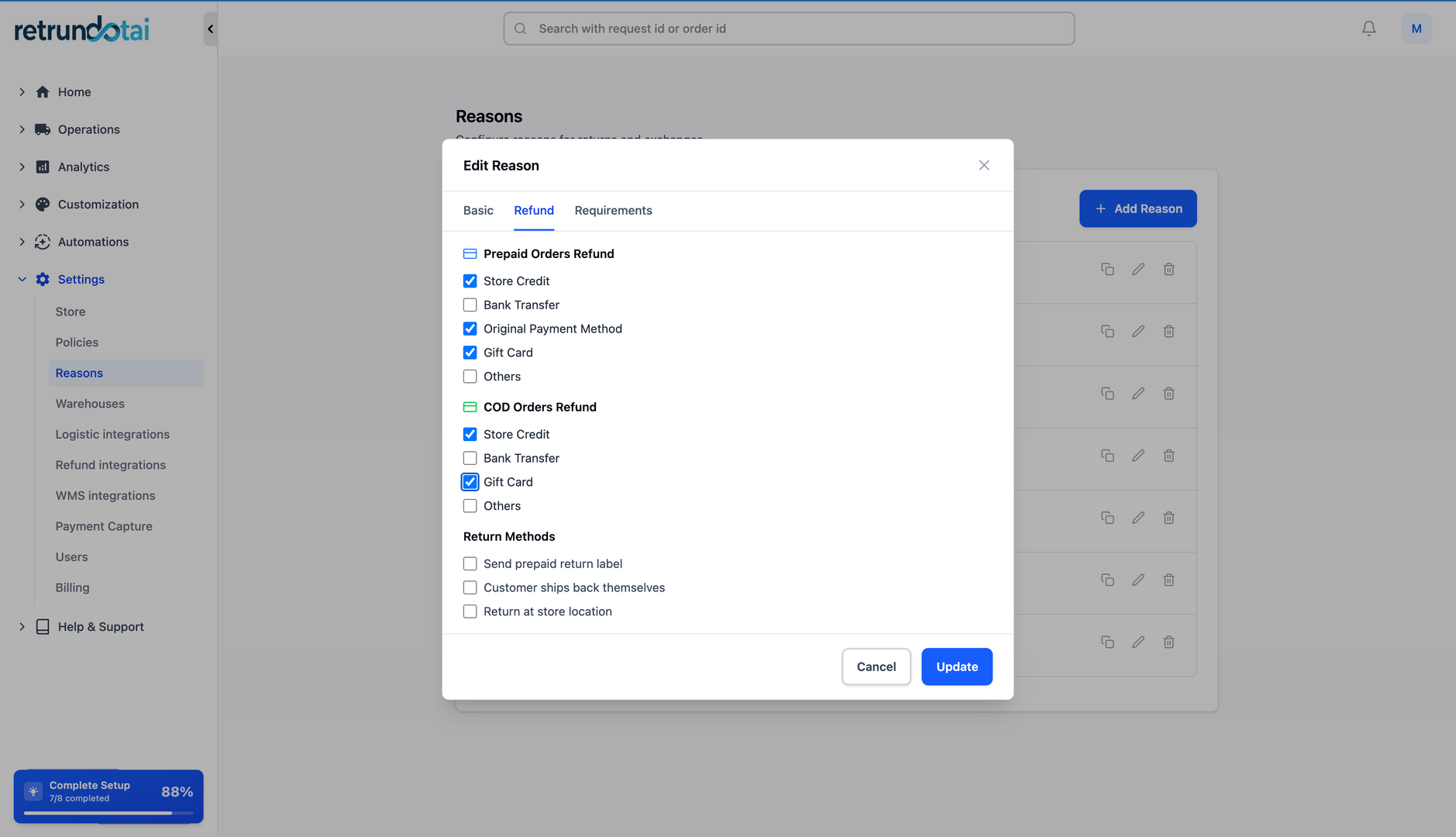Collapse the Settings section in the sidebar
1456x837 pixels.
[21, 279]
